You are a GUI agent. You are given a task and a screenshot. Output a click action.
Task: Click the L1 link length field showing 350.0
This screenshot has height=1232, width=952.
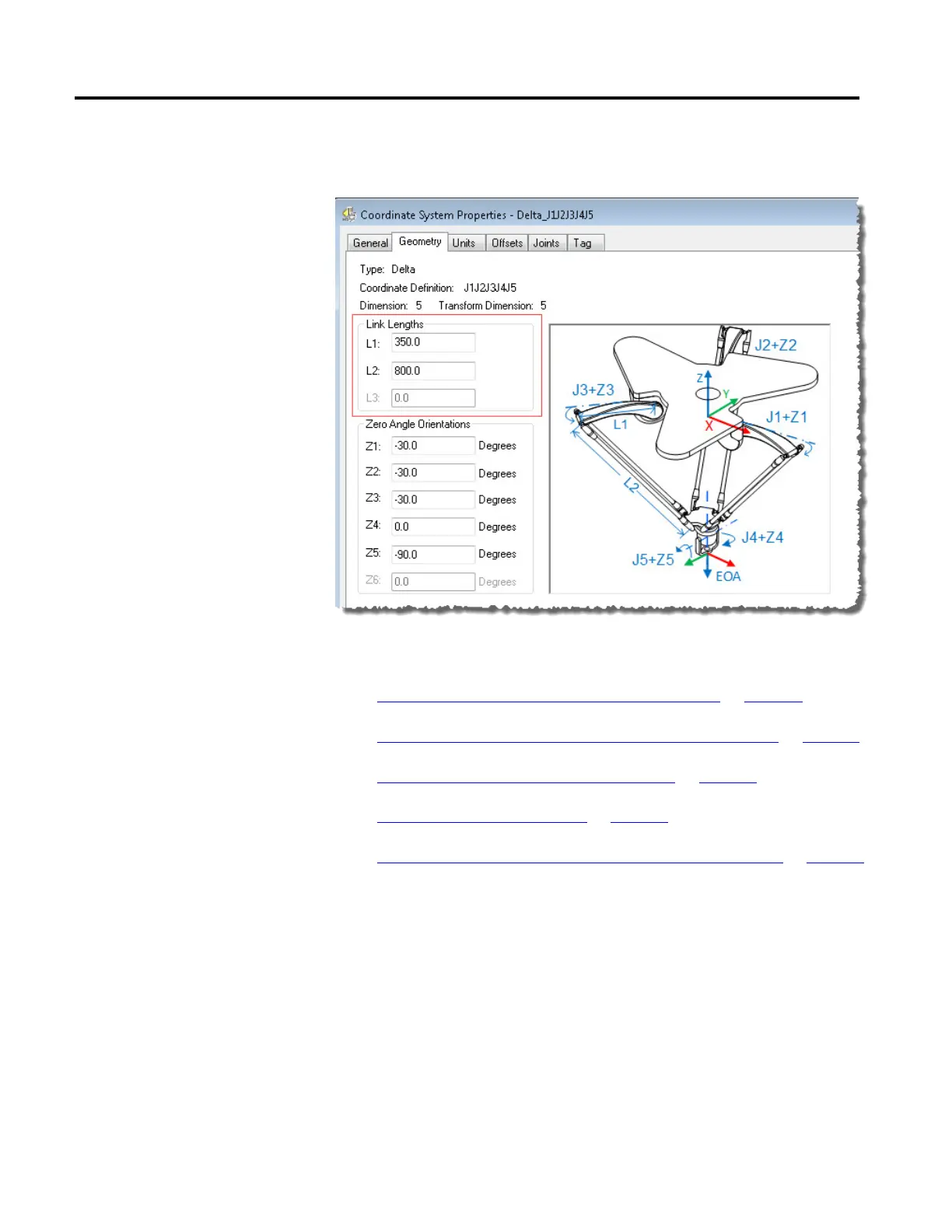[433, 342]
